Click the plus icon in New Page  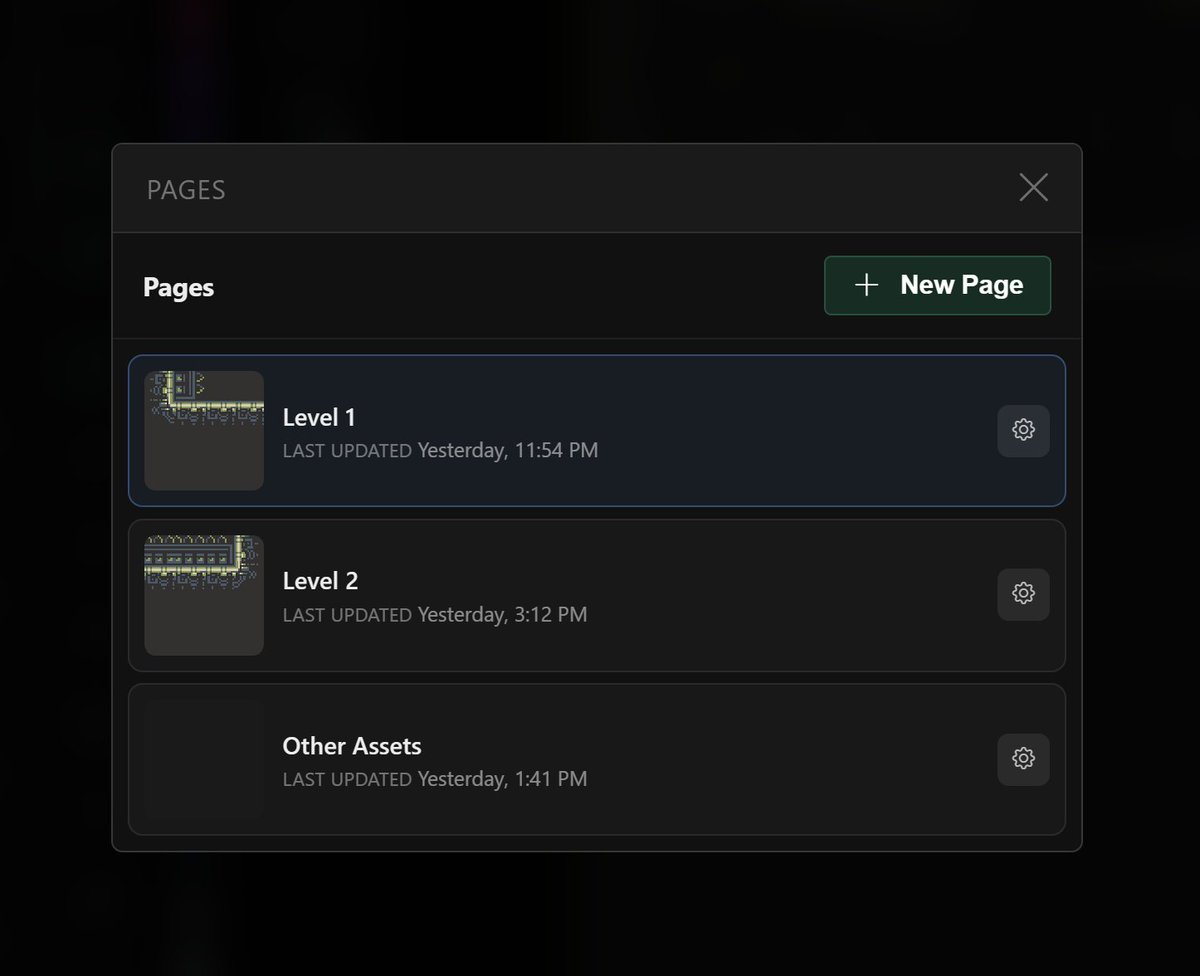[x=867, y=285]
